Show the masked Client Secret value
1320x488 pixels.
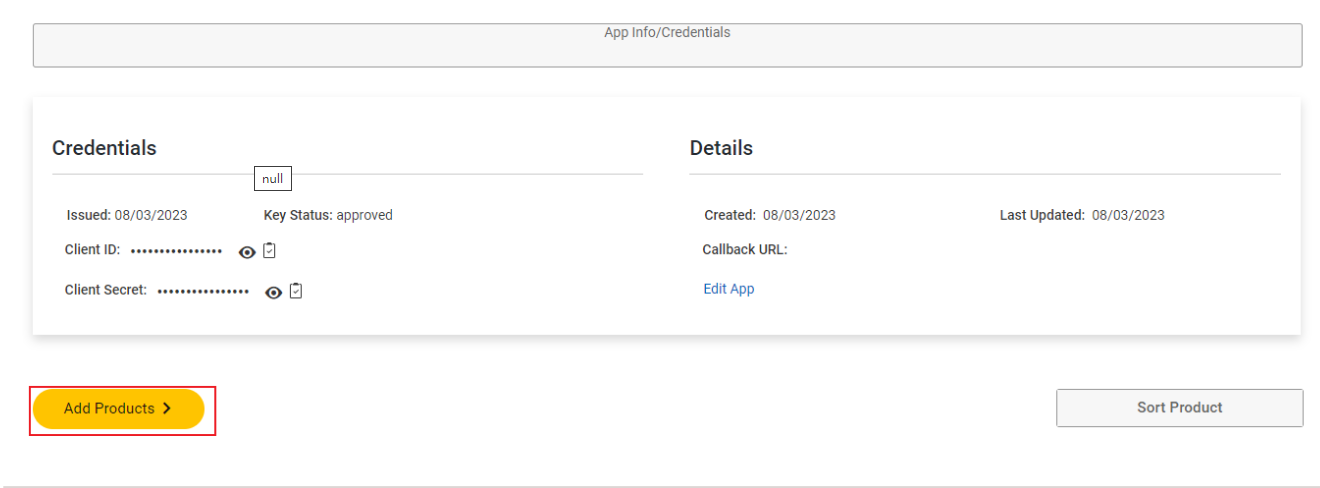tap(273, 292)
